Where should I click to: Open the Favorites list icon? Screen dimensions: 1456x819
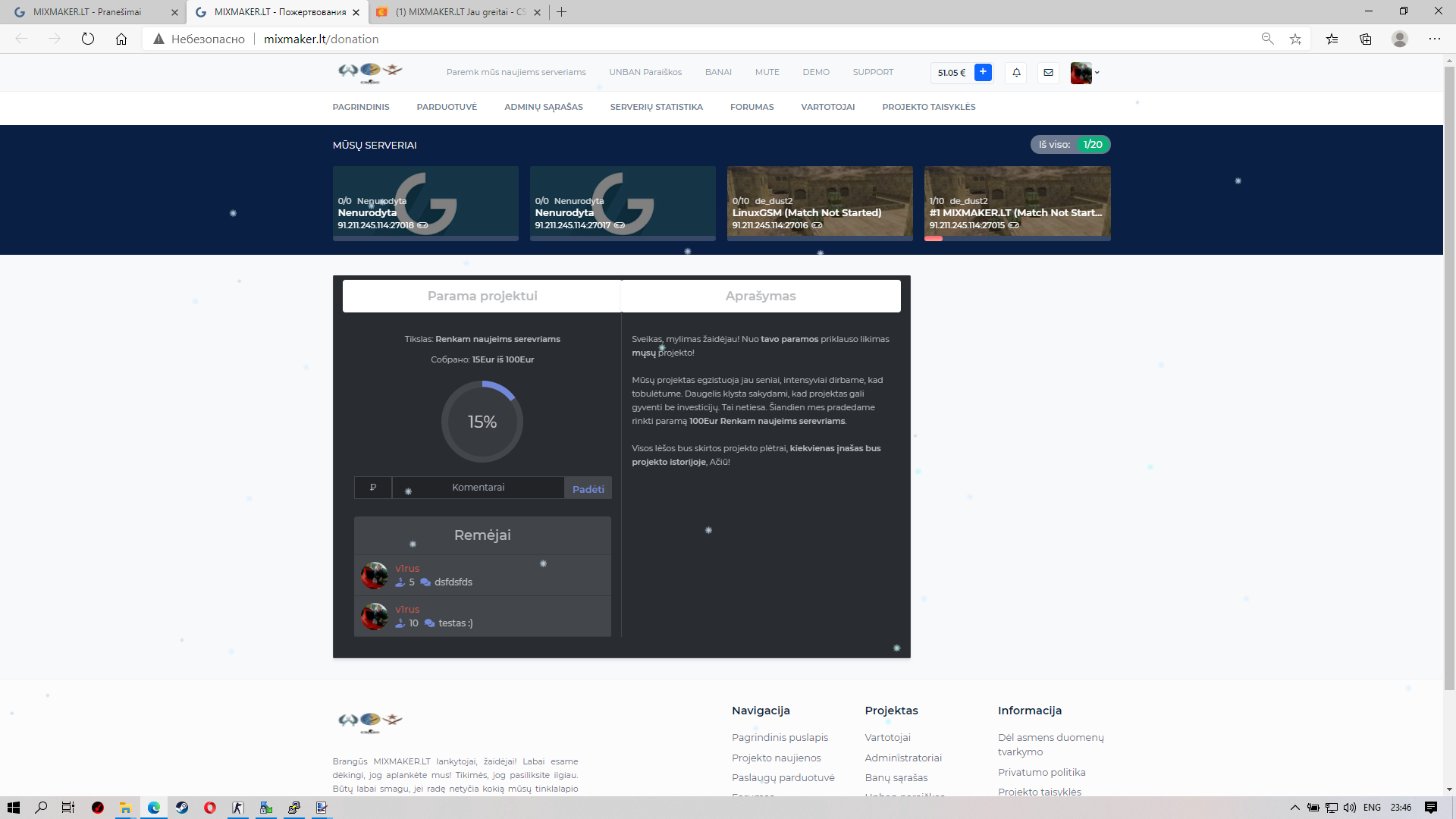click(x=1332, y=39)
